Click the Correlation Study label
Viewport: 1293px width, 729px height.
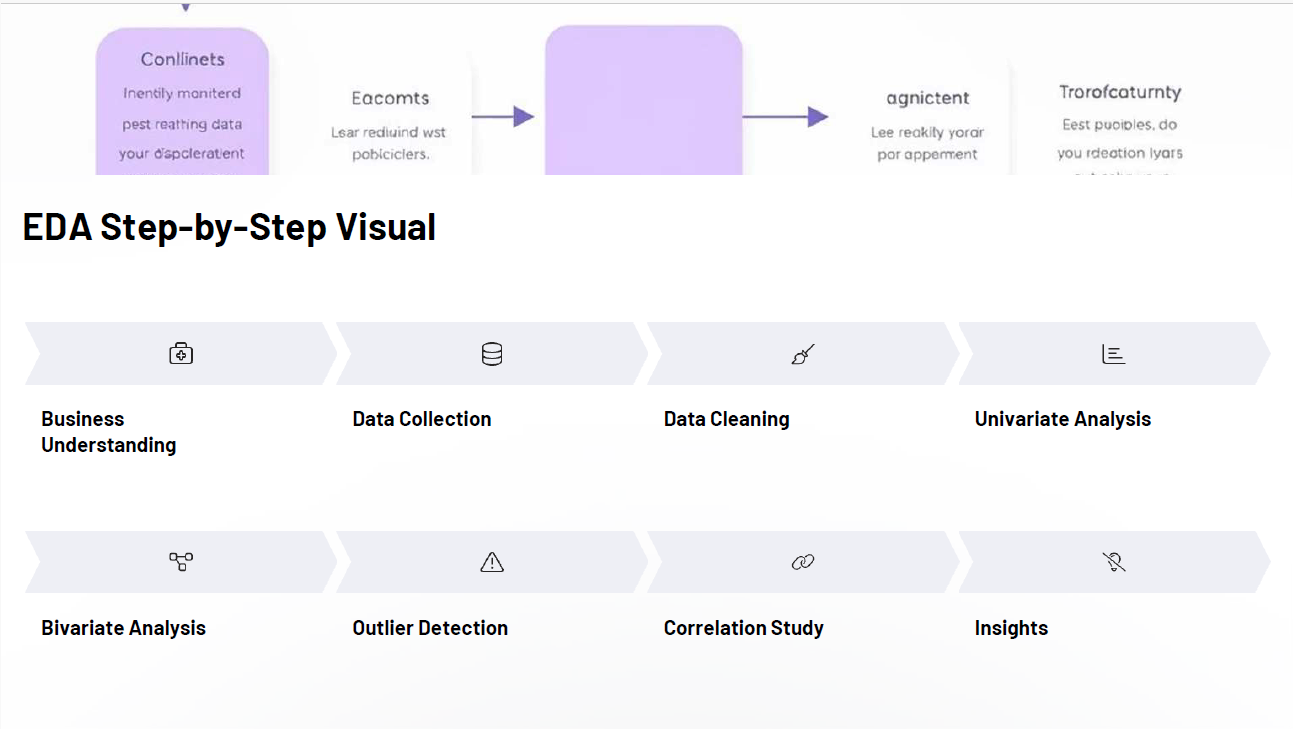coord(744,628)
